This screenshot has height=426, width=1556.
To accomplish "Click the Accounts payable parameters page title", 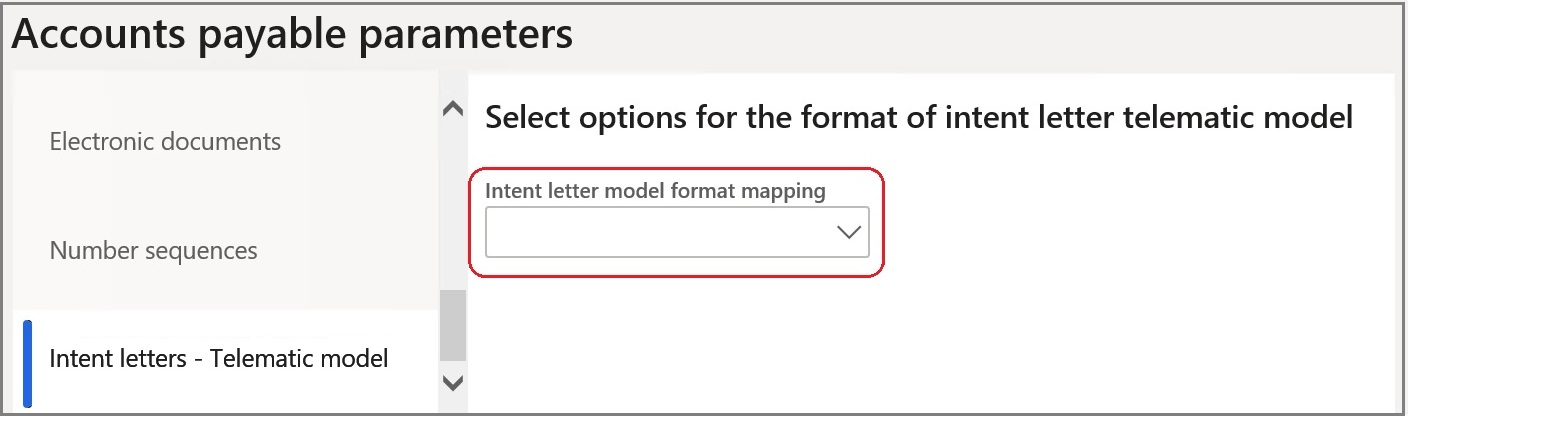I will click(x=292, y=34).
